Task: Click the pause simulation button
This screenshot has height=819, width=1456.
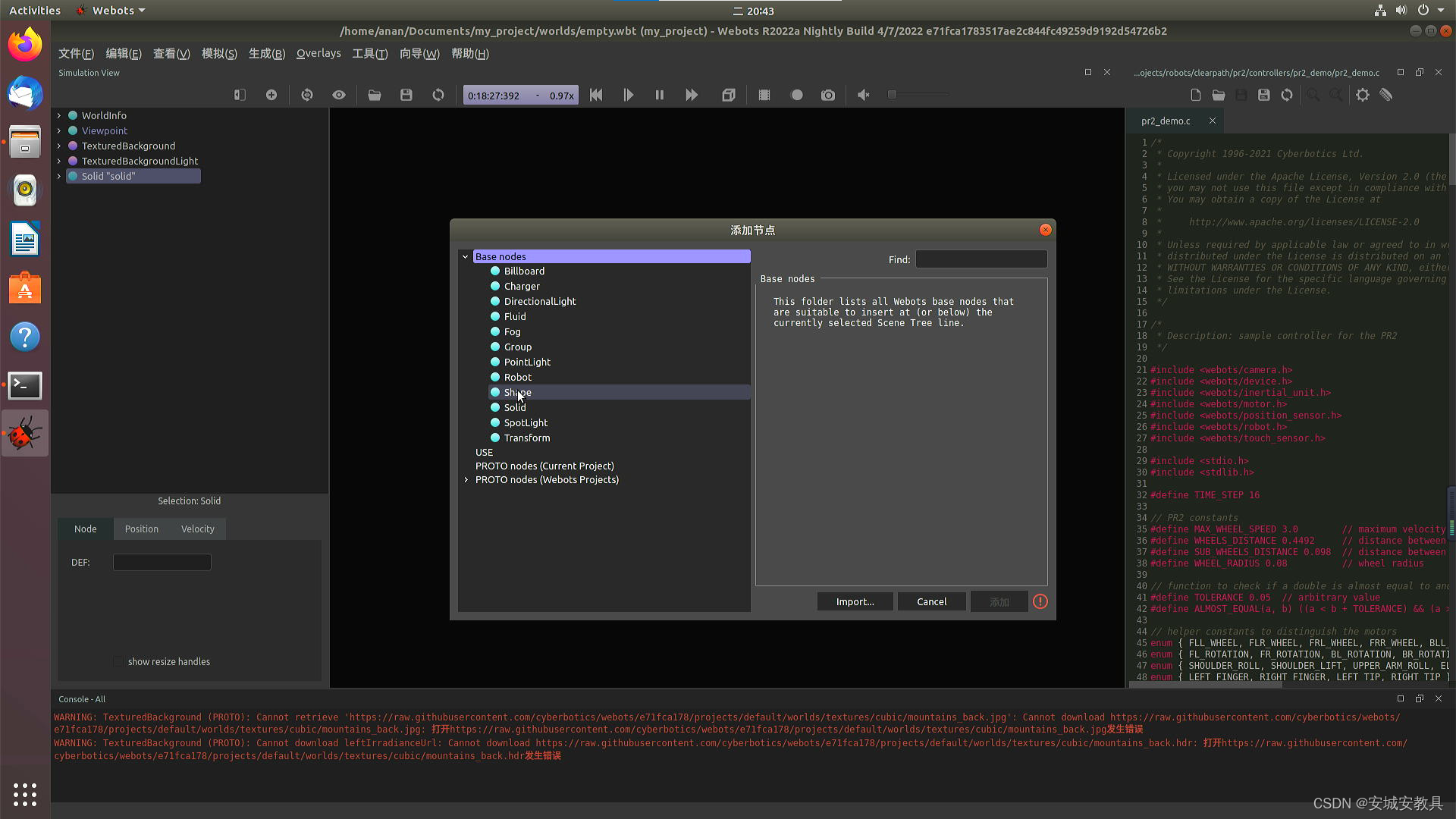Action: (660, 95)
